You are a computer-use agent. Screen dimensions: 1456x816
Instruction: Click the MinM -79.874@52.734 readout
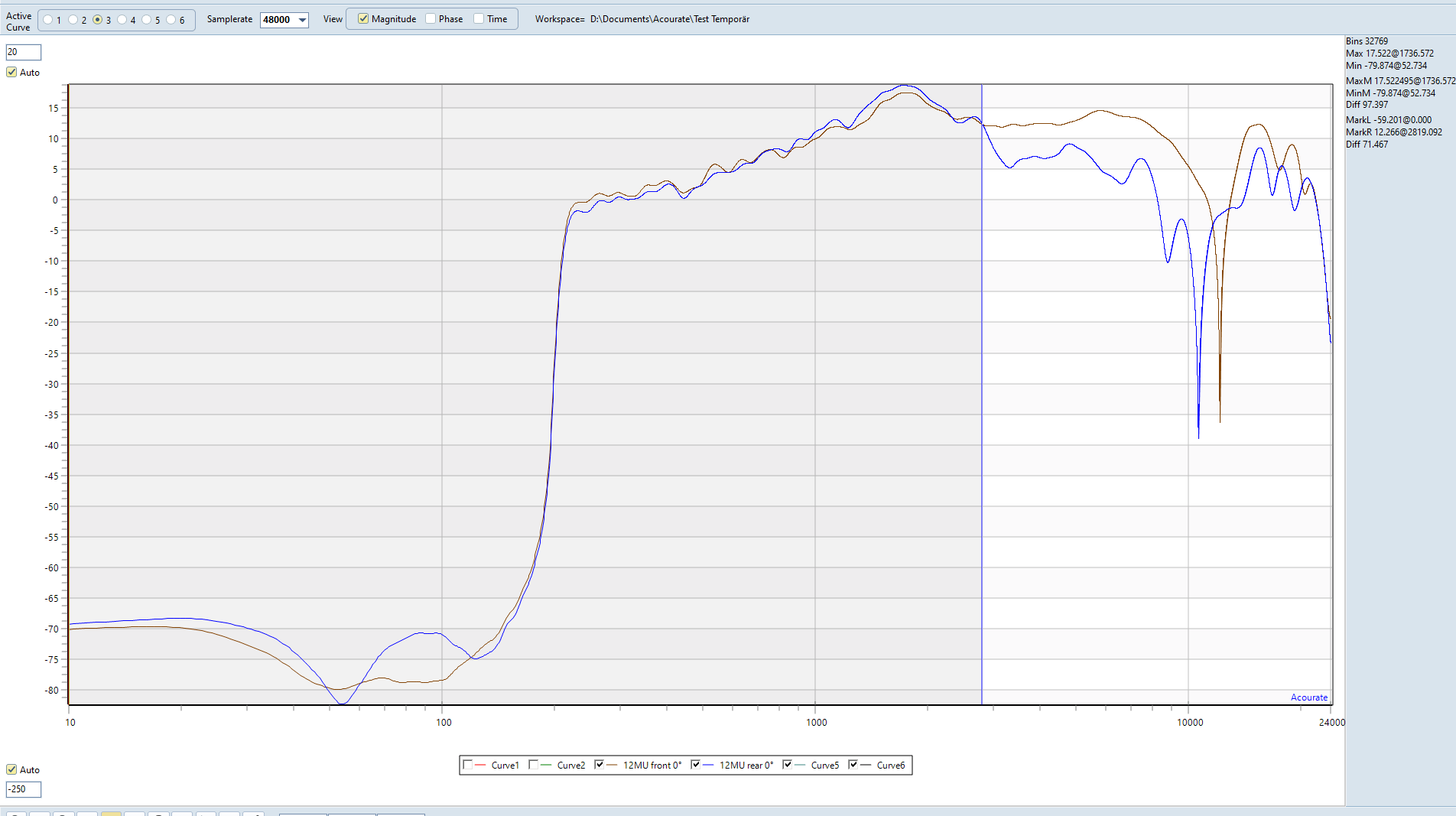tap(1390, 93)
